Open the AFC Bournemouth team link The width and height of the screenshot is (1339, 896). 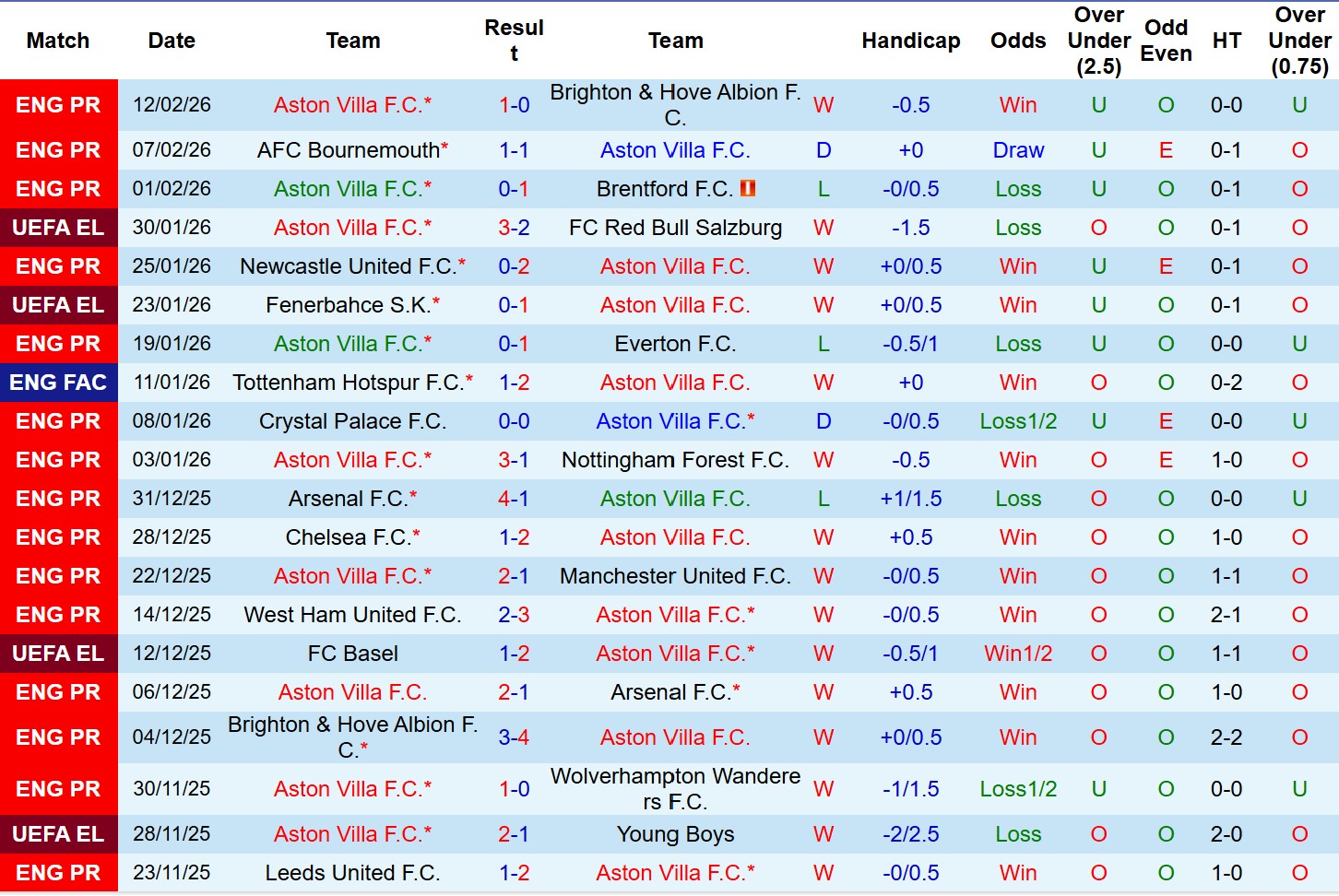(x=348, y=150)
